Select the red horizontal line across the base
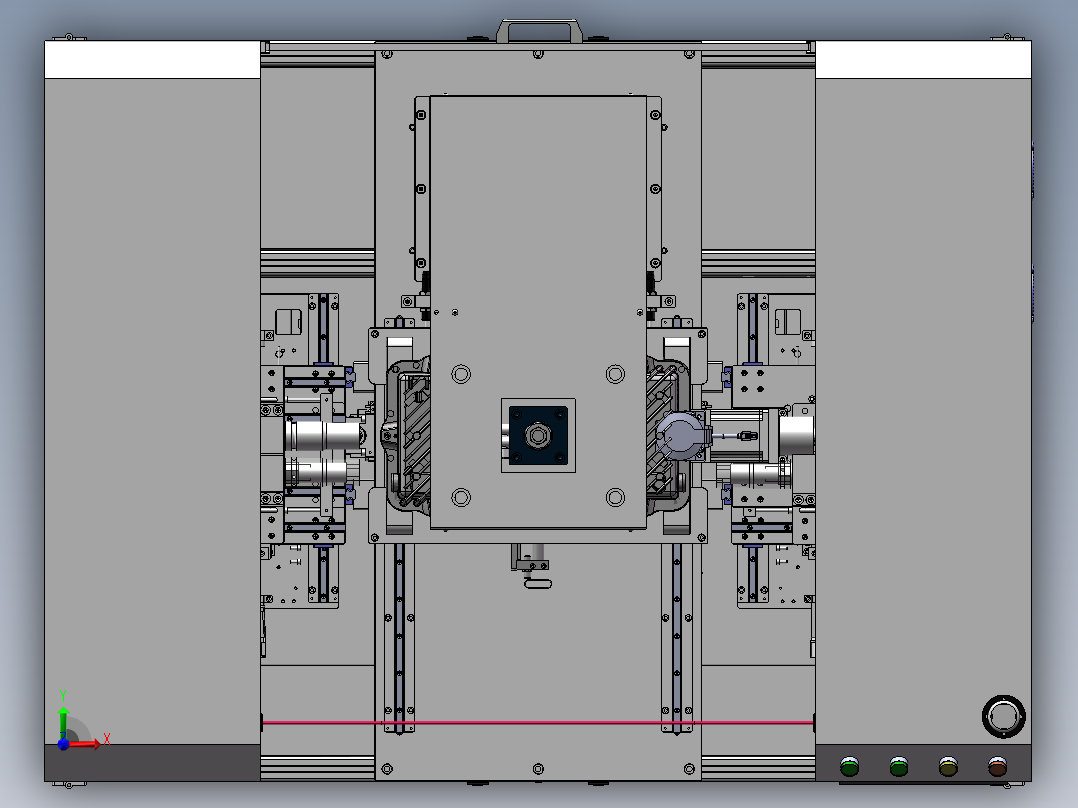Image resolution: width=1078 pixels, height=808 pixels. pos(538,723)
